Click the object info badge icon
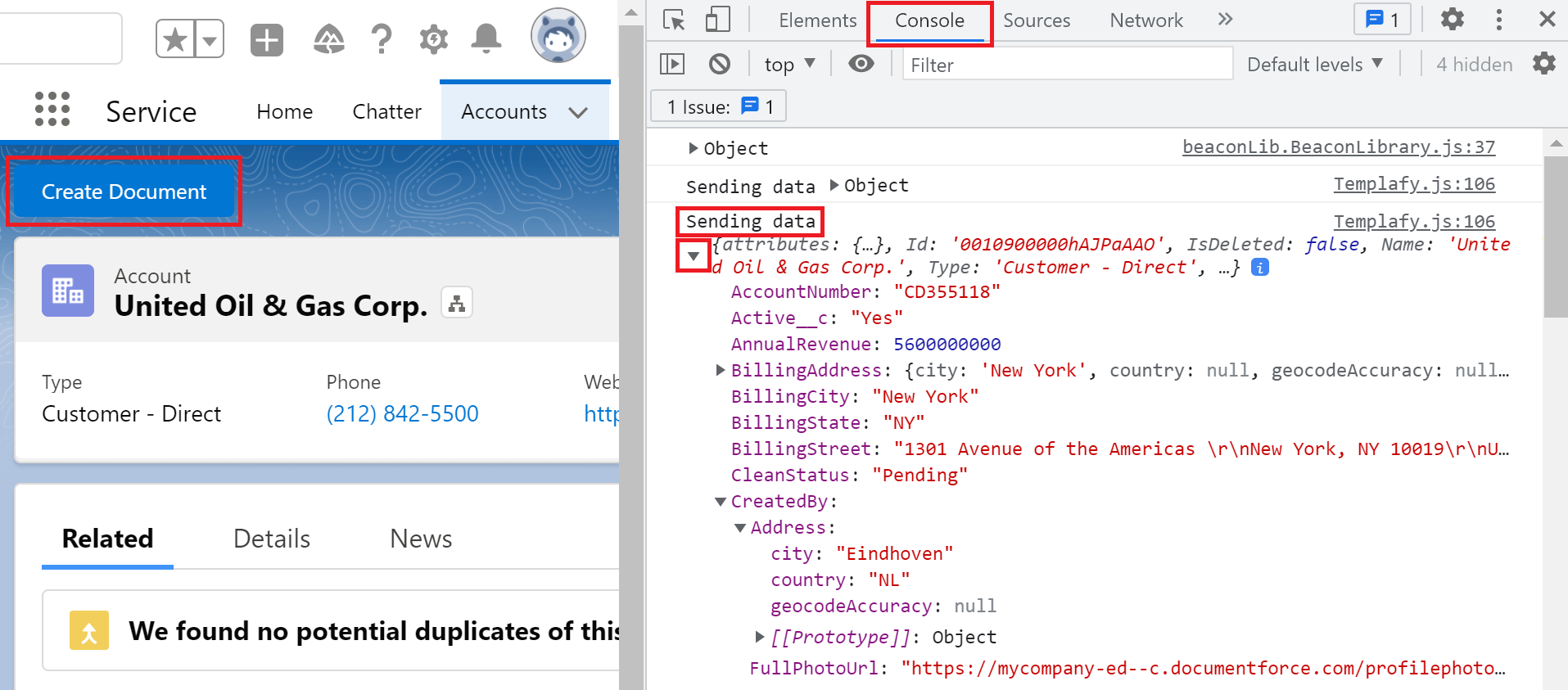The height and width of the screenshot is (690, 1568). 1260,267
